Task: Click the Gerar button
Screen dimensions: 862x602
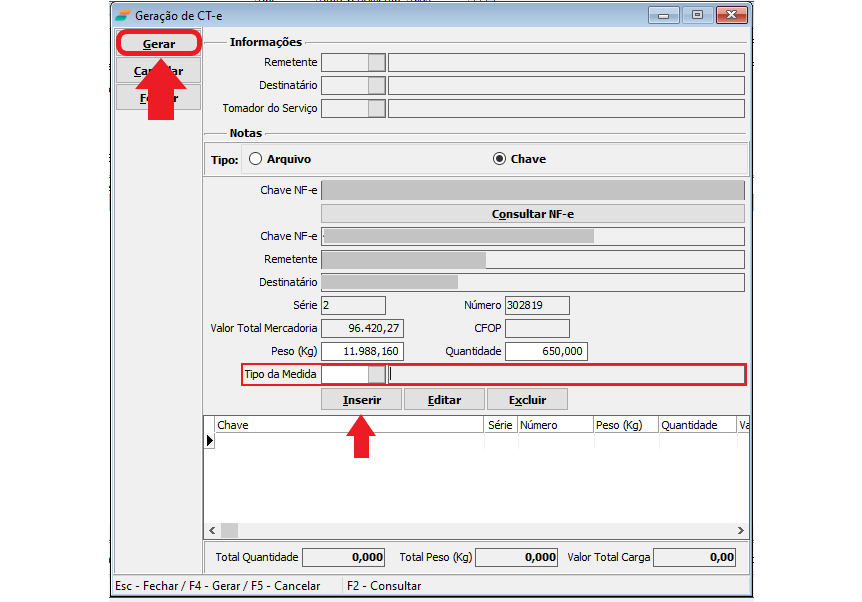Action: point(159,44)
